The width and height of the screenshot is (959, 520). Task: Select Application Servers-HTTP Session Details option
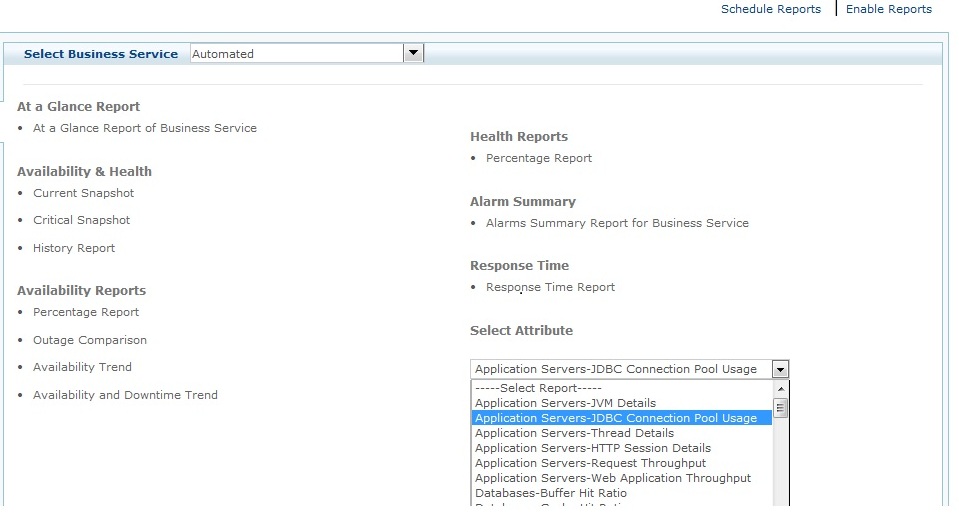click(592, 448)
